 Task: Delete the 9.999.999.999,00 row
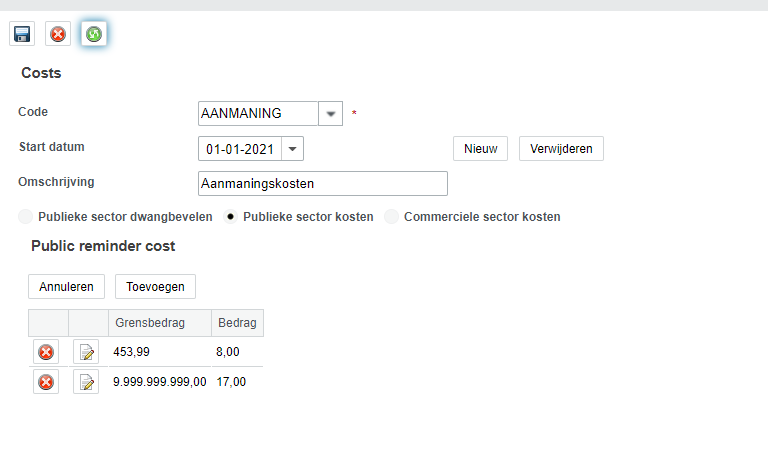point(46,382)
